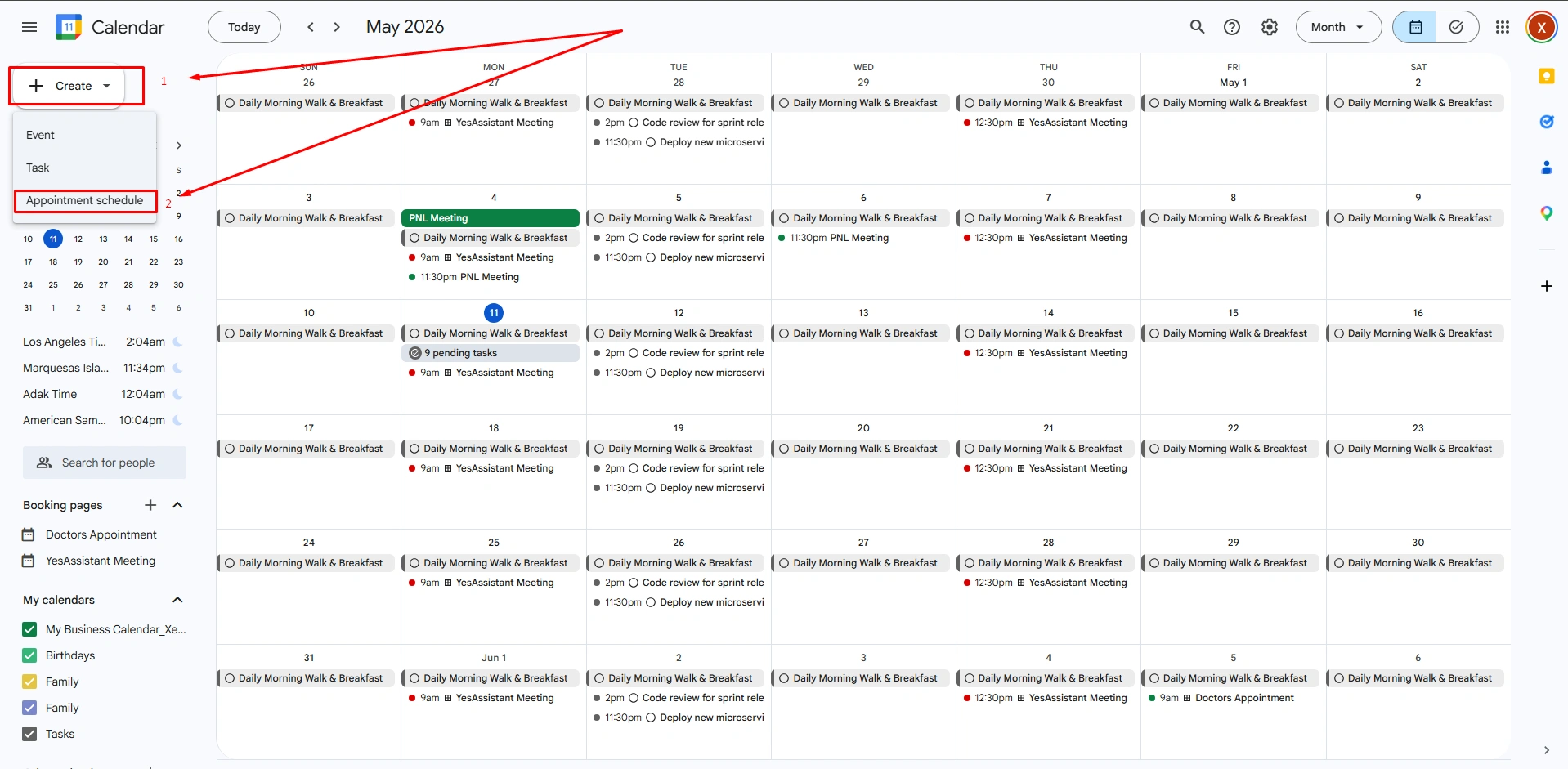The image size is (1568, 769).
Task: Collapse the Booking pages section
Action: point(177,505)
